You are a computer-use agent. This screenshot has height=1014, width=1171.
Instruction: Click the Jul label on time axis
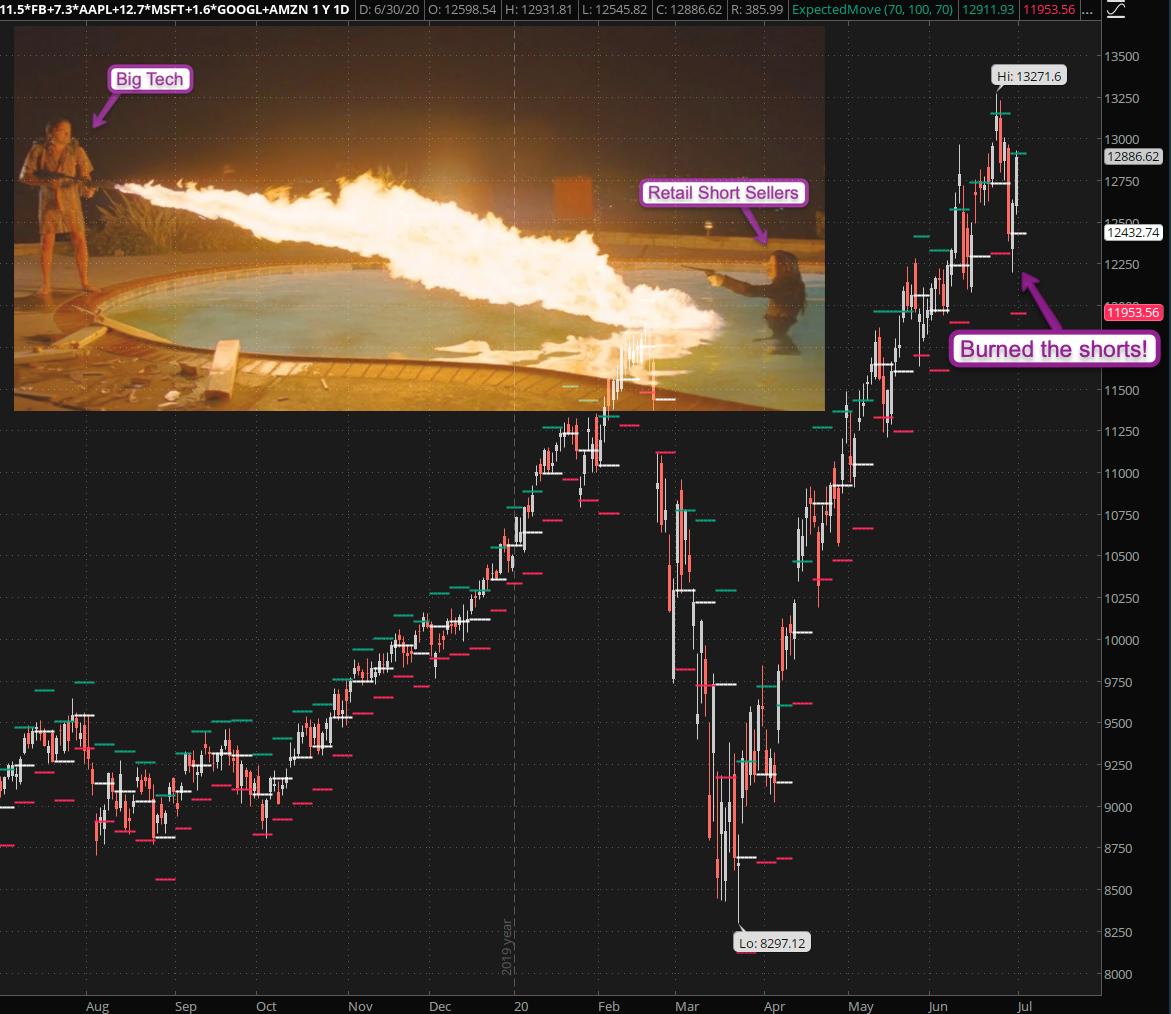pos(1025,1007)
